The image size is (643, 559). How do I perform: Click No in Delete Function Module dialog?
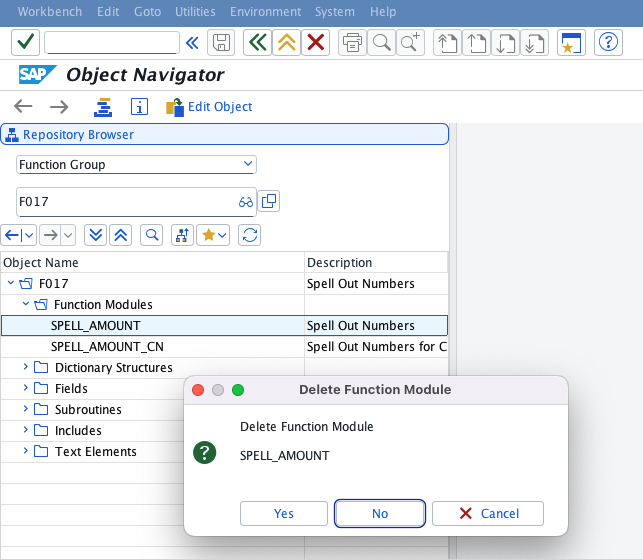coord(380,513)
